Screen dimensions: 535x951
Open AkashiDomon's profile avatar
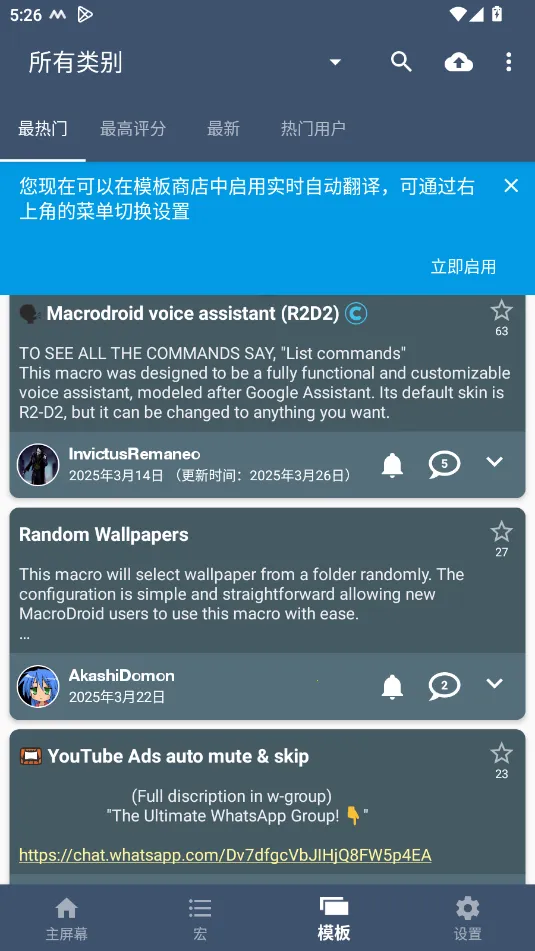[x=38, y=686]
